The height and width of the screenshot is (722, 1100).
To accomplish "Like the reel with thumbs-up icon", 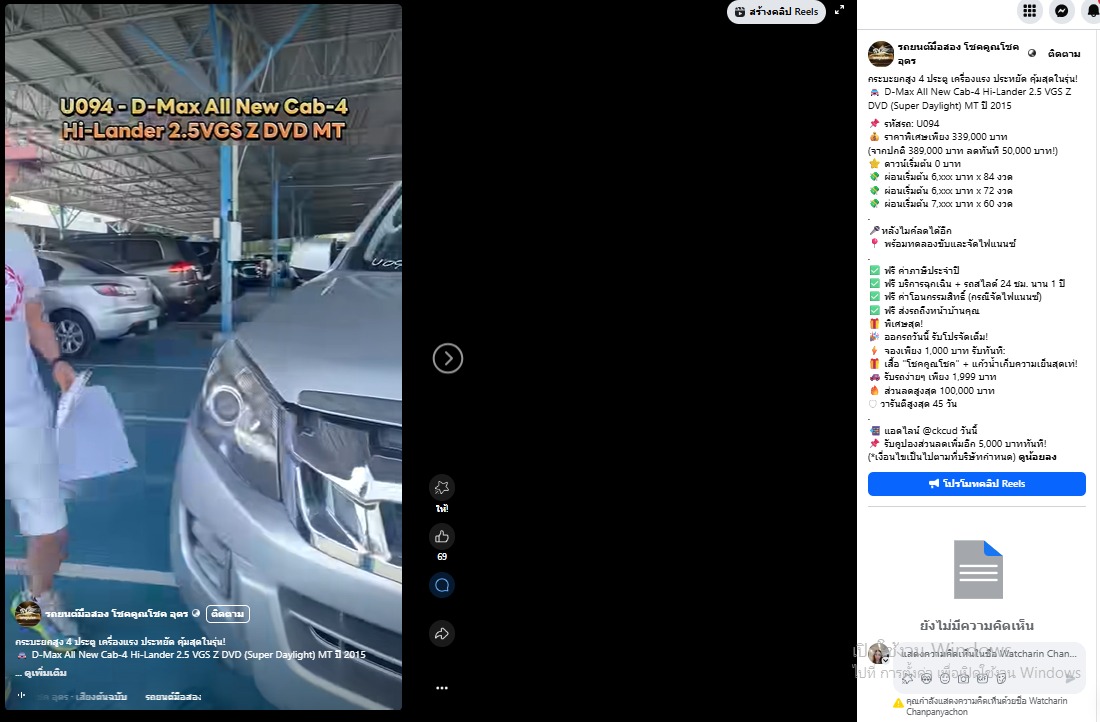I will coord(441,537).
